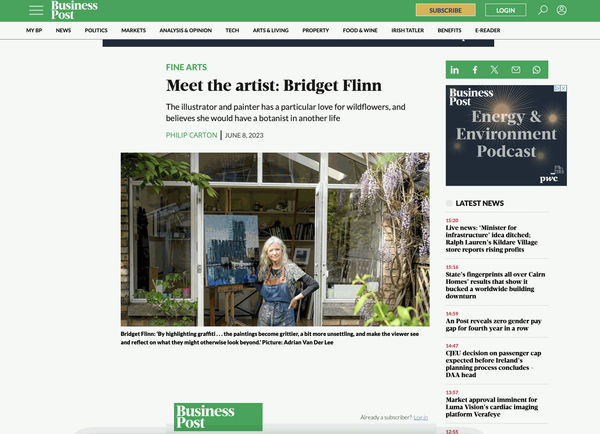Click the FINE ARTS category link
The height and width of the screenshot is (434, 600).
(x=186, y=67)
